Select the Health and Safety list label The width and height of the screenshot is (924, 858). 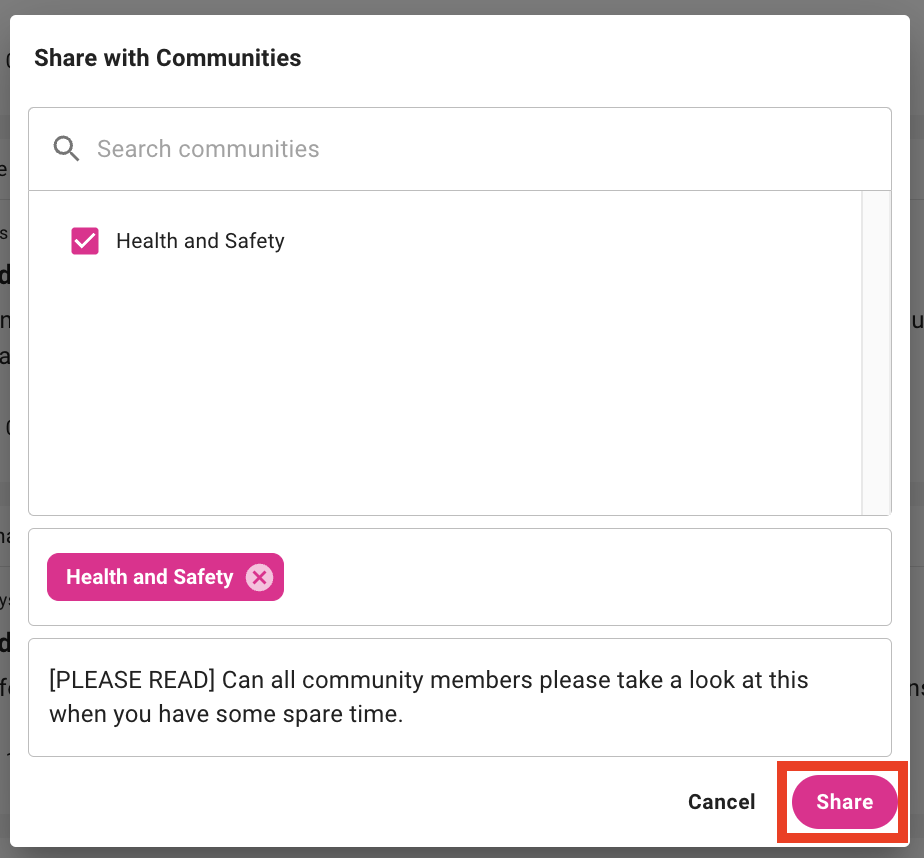[x=200, y=241]
